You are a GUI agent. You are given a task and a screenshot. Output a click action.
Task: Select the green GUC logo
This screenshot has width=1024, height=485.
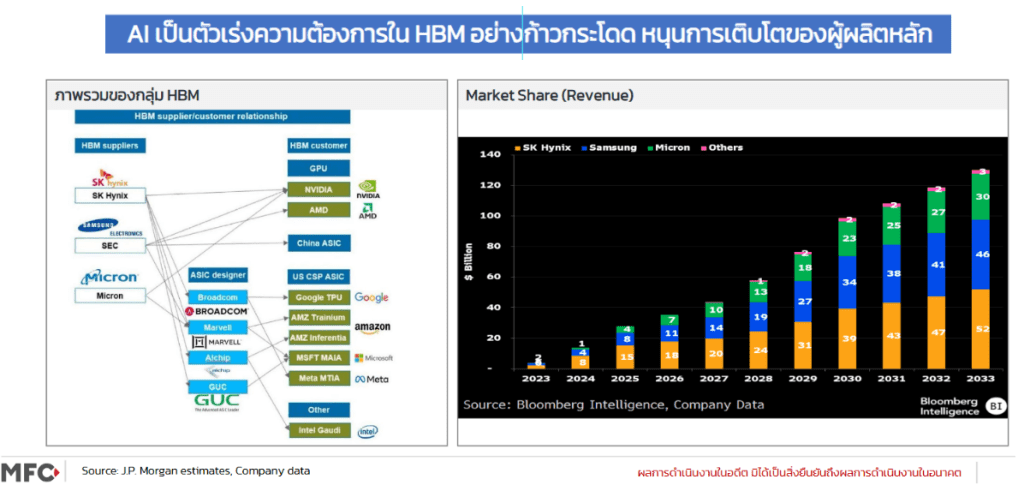coord(218,402)
